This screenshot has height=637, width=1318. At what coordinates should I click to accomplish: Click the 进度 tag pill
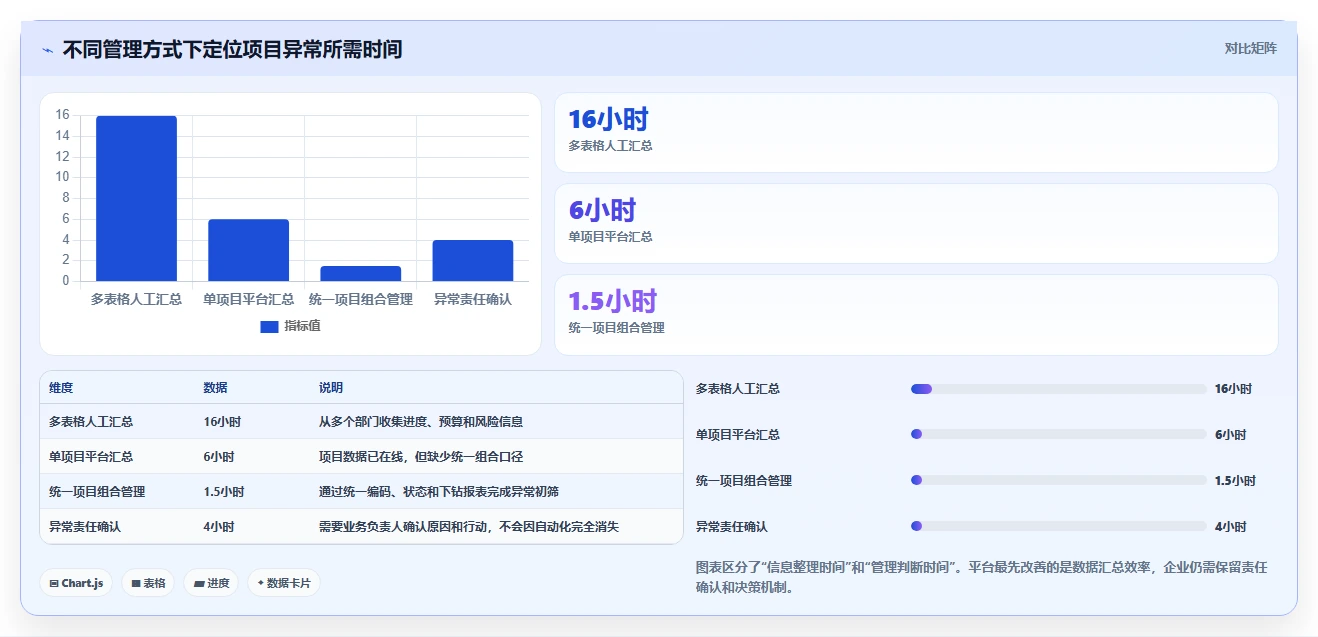pos(211,583)
